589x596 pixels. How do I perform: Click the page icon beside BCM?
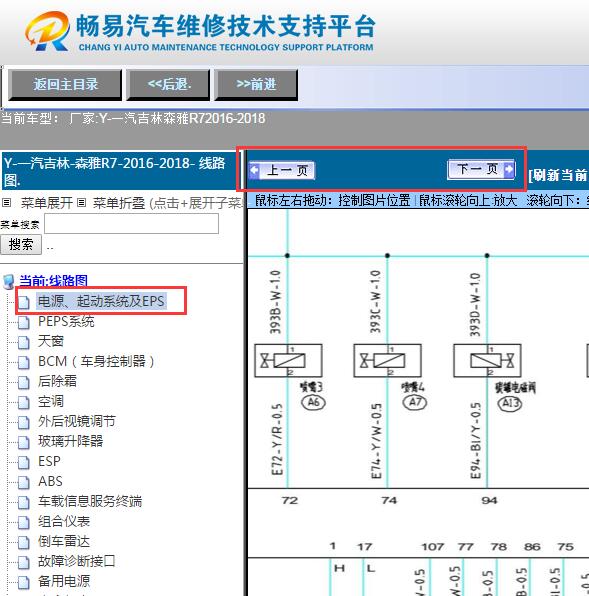click(24, 362)
